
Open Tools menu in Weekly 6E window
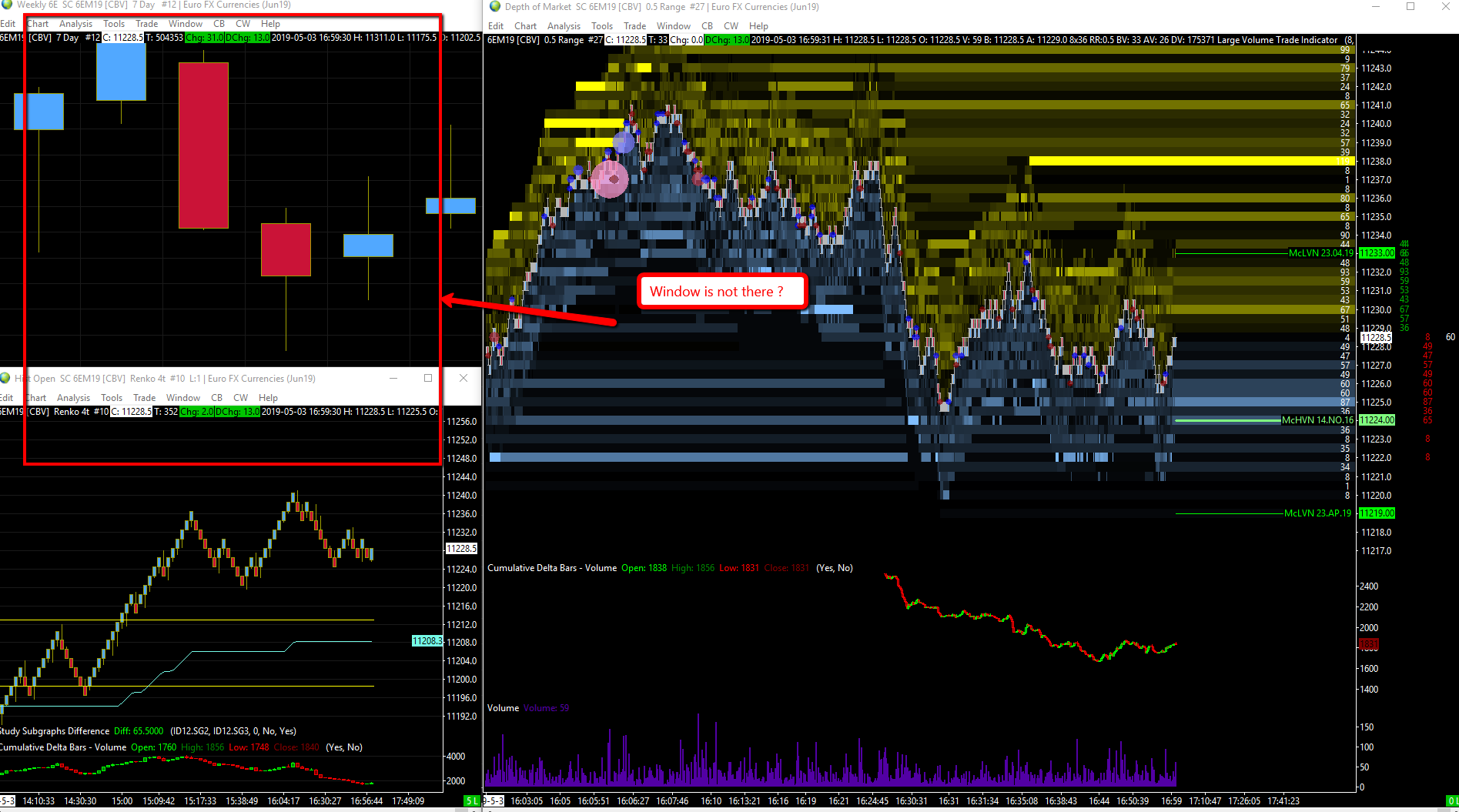(114, 24)
